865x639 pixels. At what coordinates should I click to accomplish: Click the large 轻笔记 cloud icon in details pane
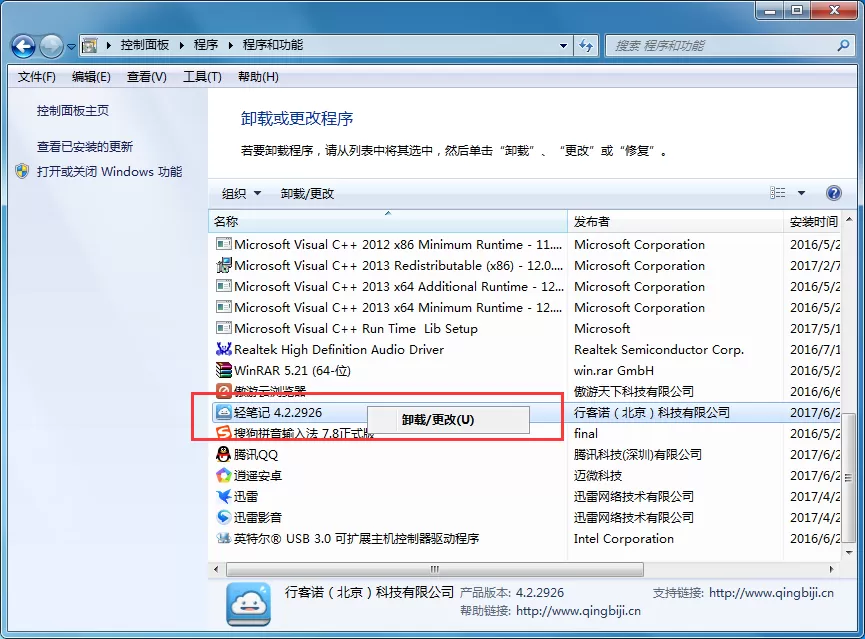249,604
